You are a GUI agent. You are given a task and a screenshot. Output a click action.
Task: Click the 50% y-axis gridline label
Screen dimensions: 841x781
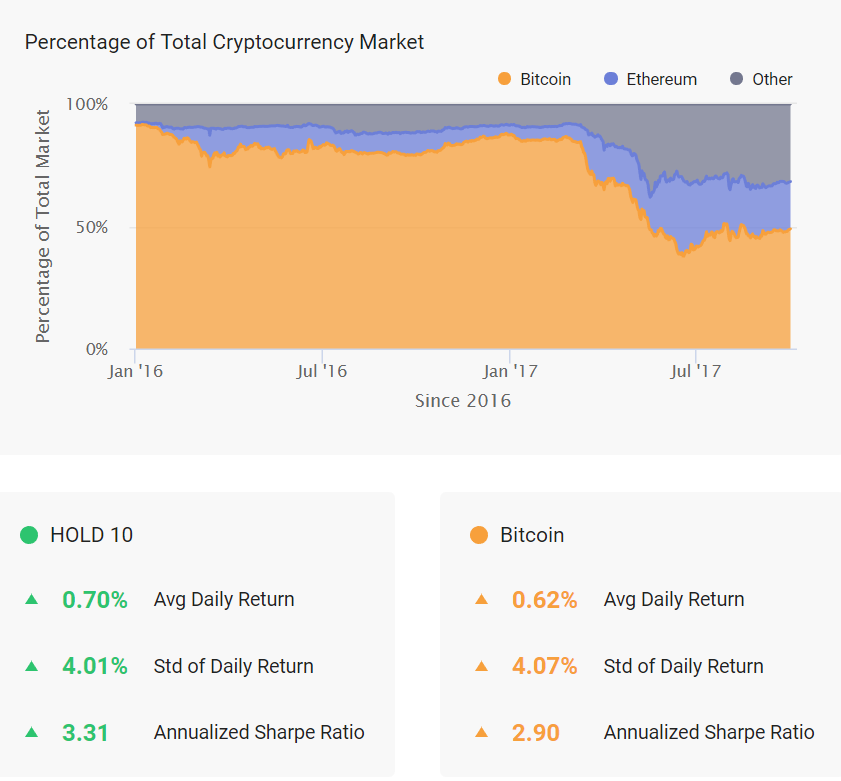(x=92, y=227)
